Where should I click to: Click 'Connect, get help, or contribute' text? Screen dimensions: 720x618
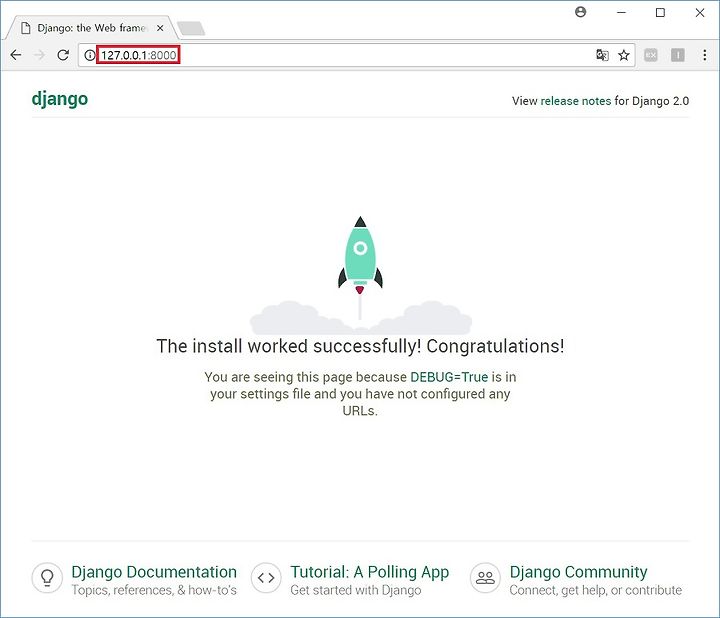tap(596, 590)
